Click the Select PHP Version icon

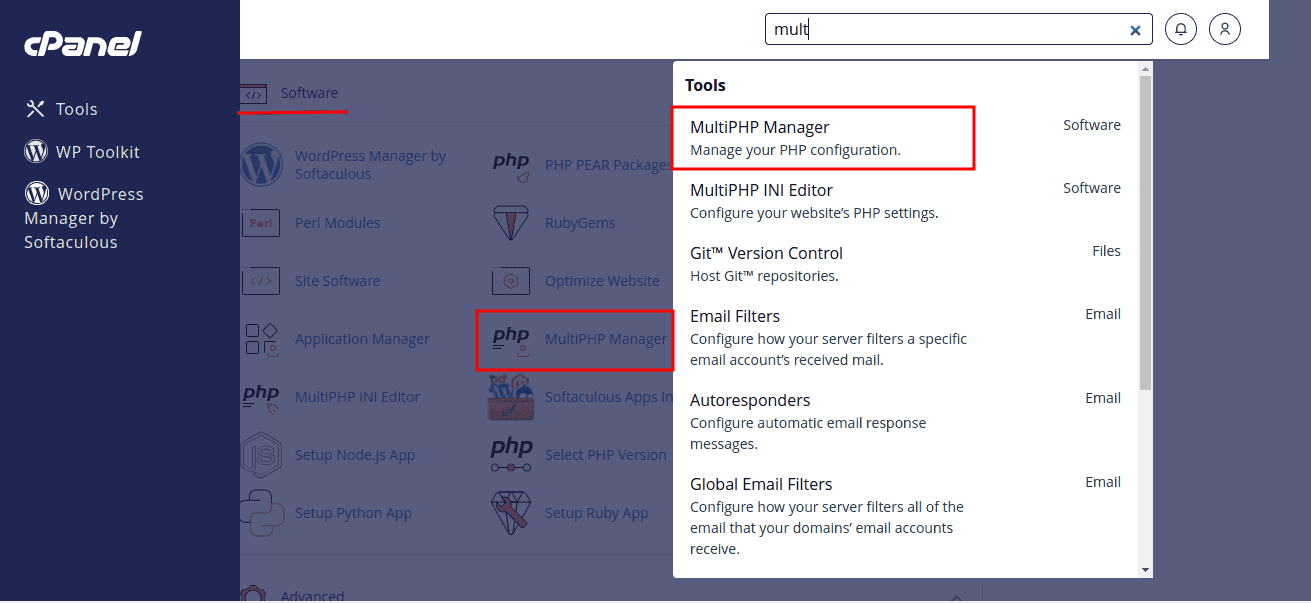[511, 455]
